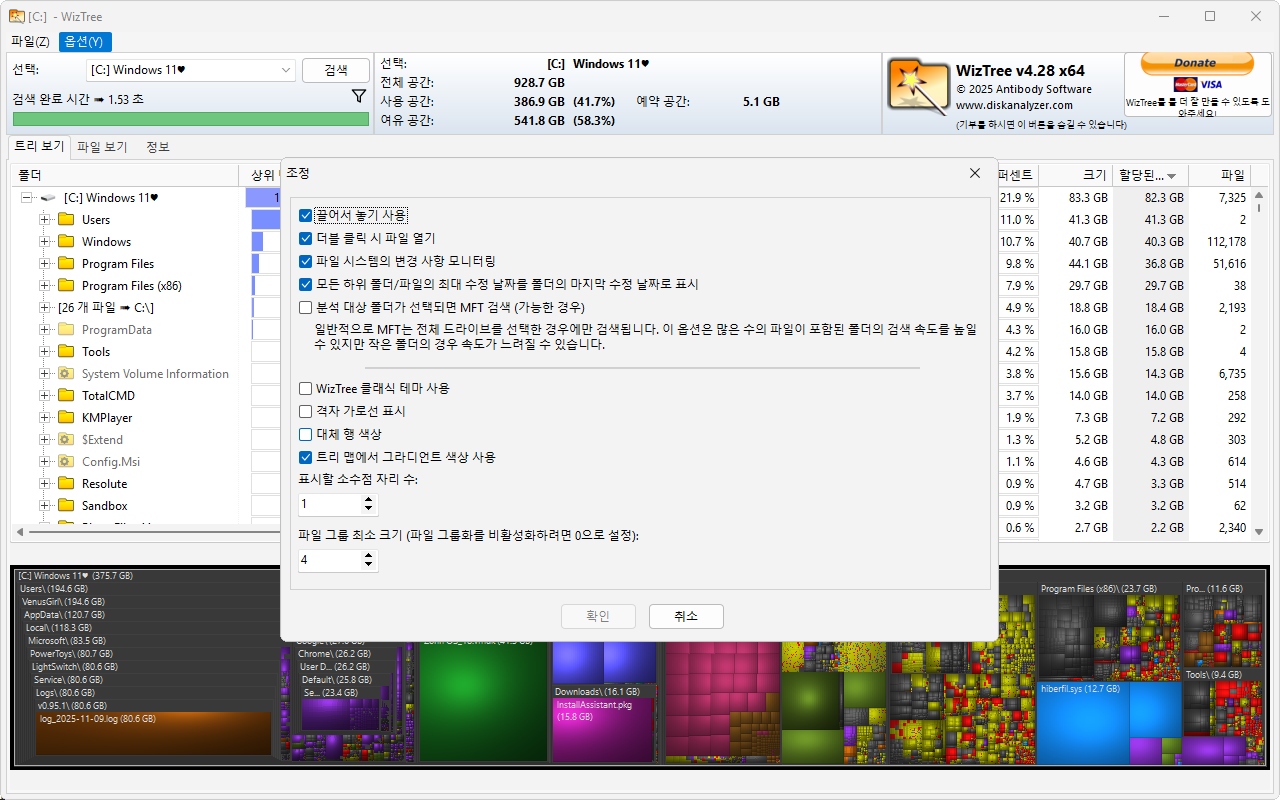Open the 파일(Z) menu
The width and height of the screenshot is (1280, 800).
30,41
